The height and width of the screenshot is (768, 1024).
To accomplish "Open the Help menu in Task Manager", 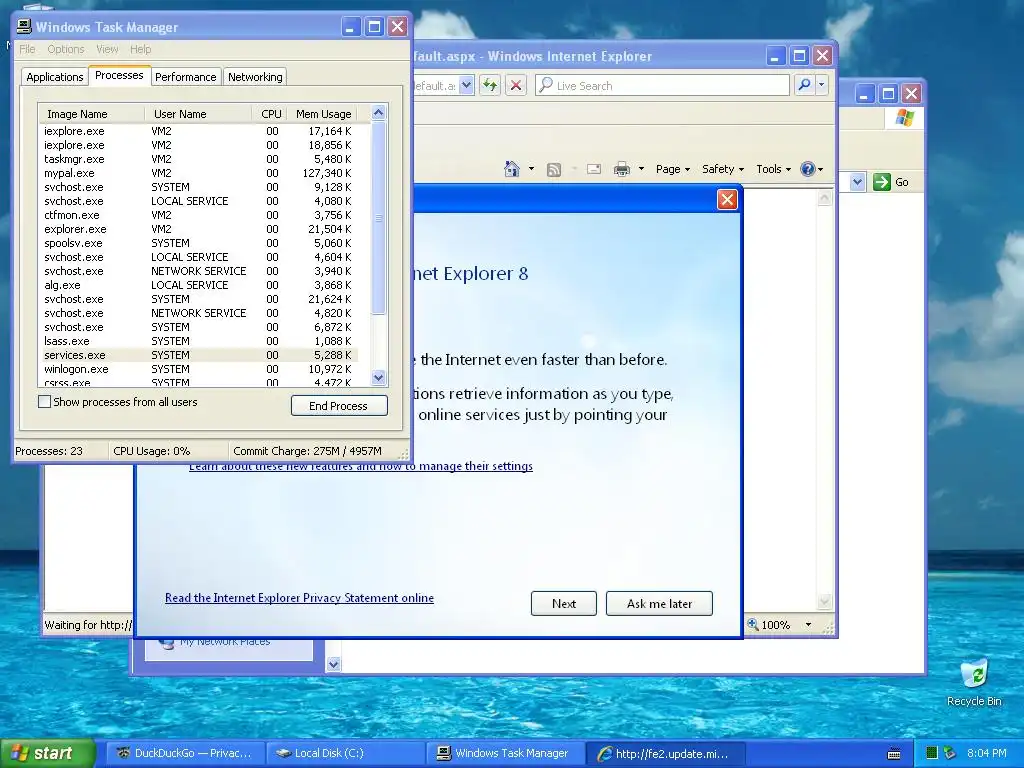I will pos(140,49).
